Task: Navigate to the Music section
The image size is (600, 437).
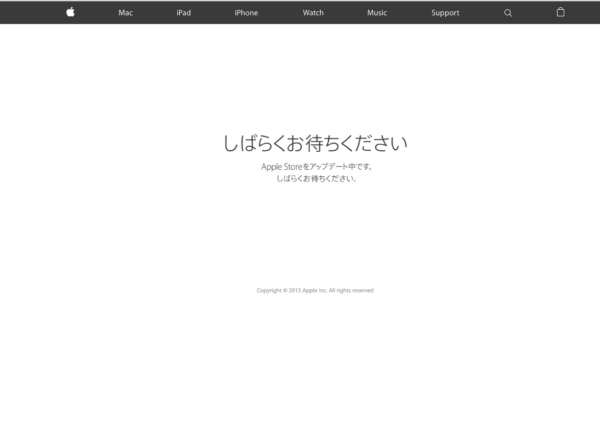Action: (377, 13)
